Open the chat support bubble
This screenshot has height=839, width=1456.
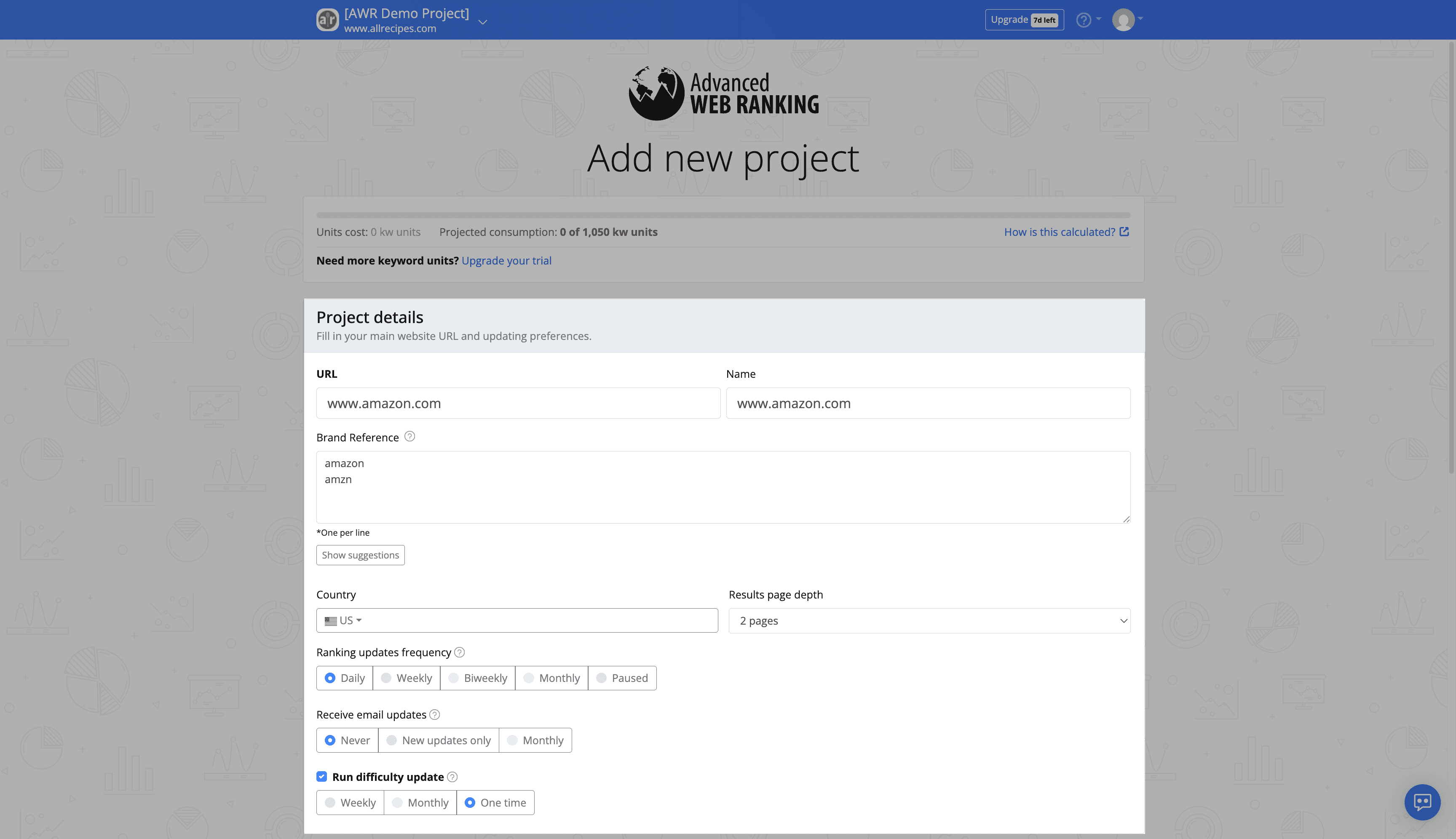pos(1422,802)
